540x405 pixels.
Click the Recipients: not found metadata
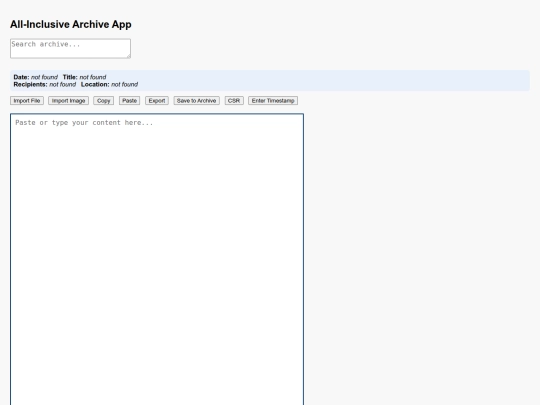[45, 84]
